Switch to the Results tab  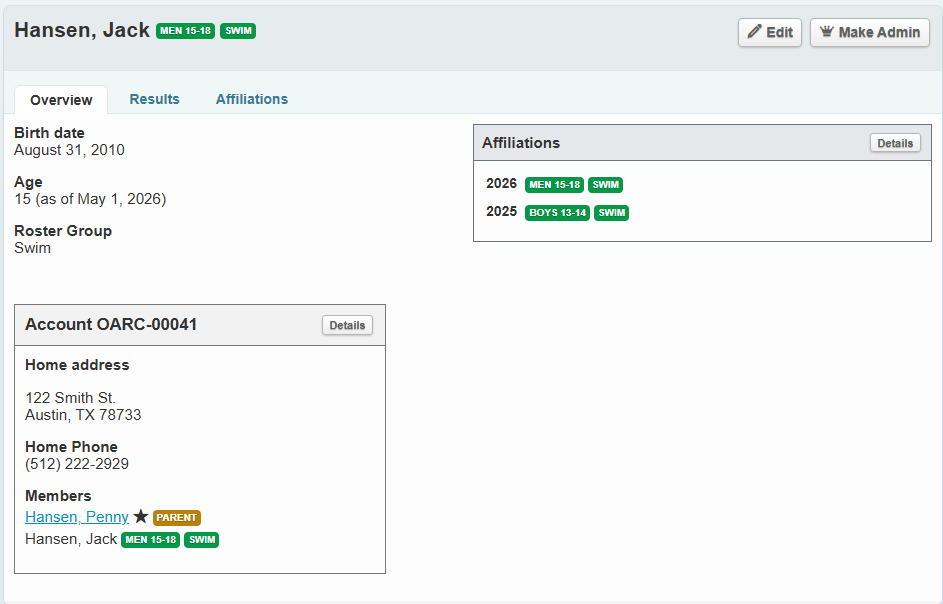click(x=154, y=99)
